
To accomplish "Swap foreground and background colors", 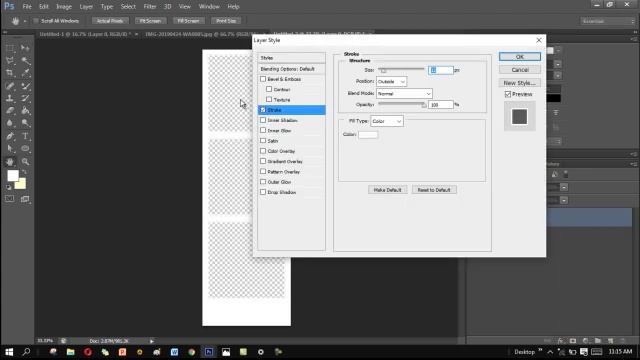I will [x=24, y=172].
